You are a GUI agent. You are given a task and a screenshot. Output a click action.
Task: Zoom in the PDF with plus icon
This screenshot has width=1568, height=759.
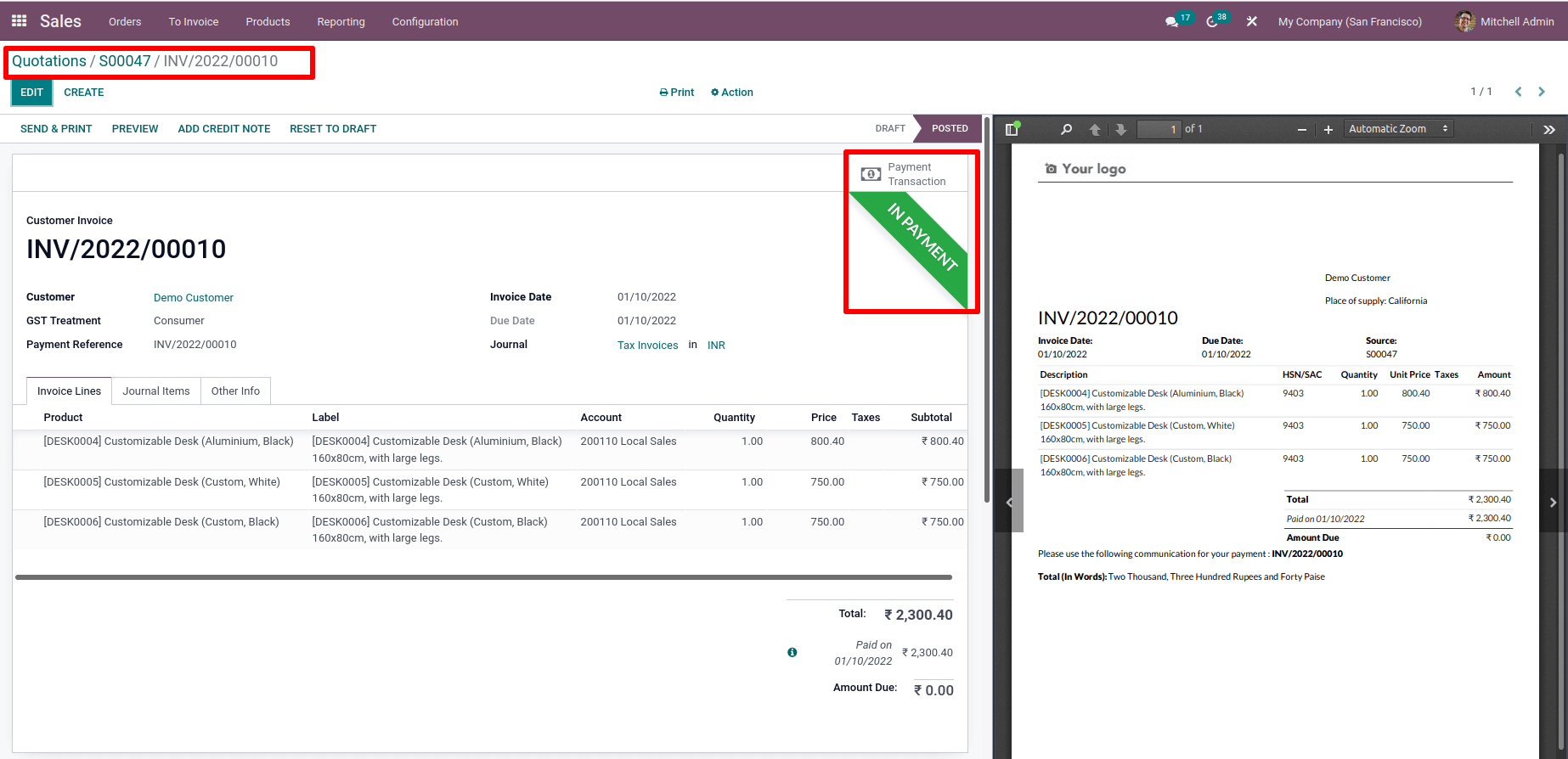point(1328,129)
